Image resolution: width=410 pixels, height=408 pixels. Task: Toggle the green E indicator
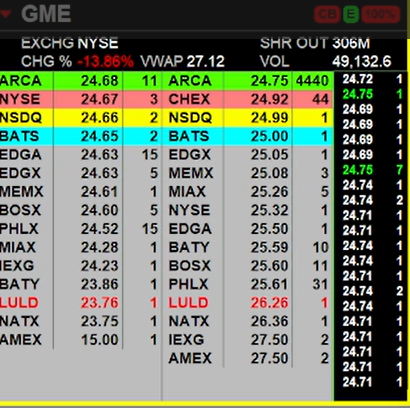[x=350, y=14]
